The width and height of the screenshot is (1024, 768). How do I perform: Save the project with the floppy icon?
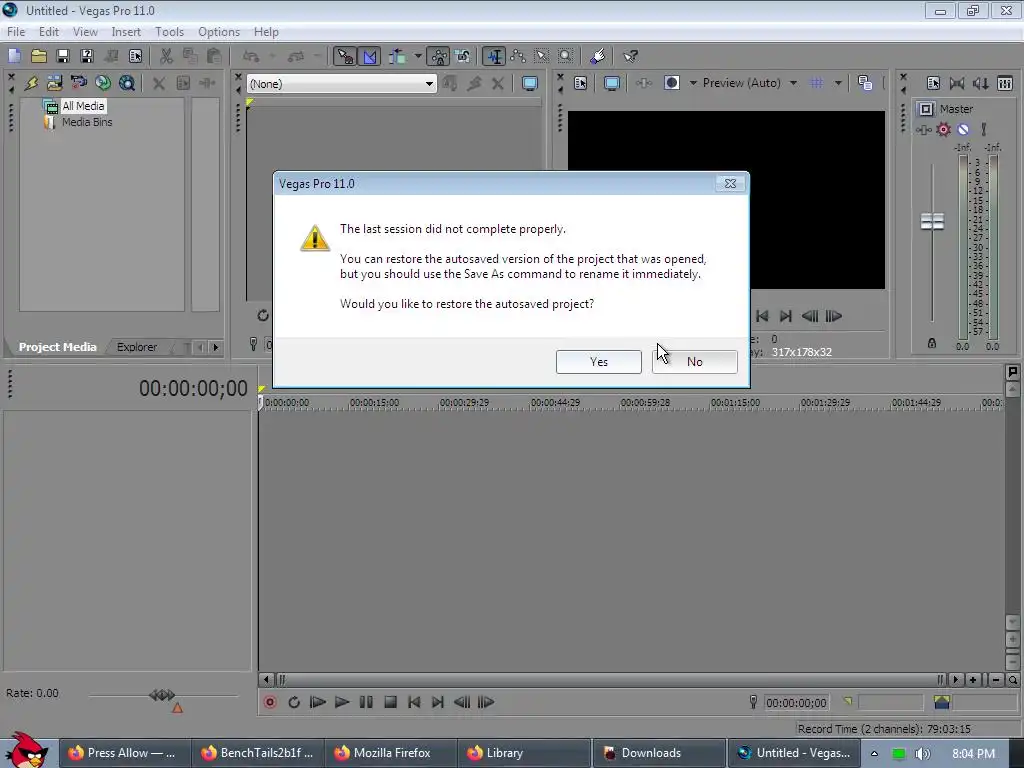pyautogui.click(x=63, y=56)
